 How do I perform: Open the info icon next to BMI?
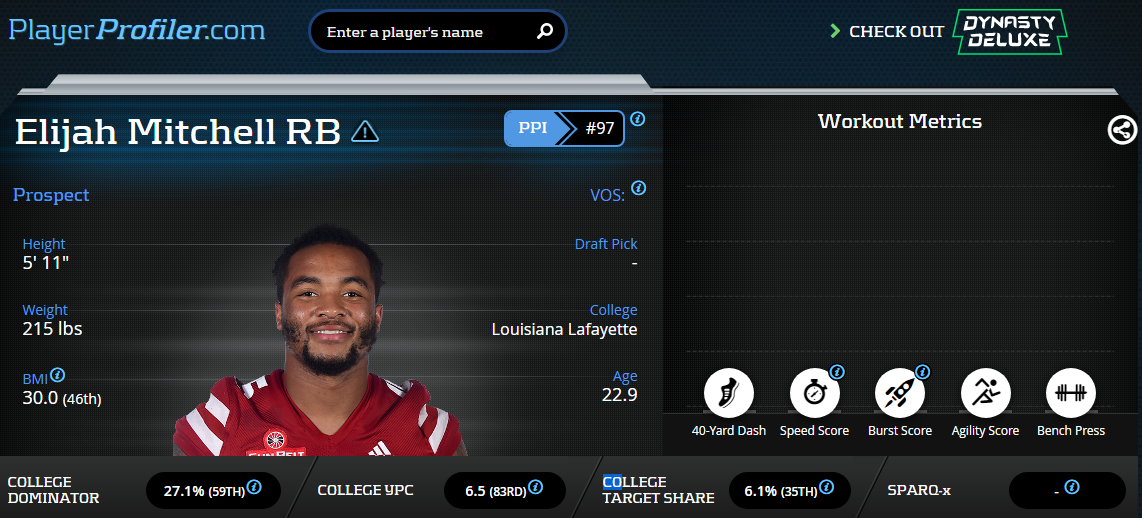tap(58, 375)
